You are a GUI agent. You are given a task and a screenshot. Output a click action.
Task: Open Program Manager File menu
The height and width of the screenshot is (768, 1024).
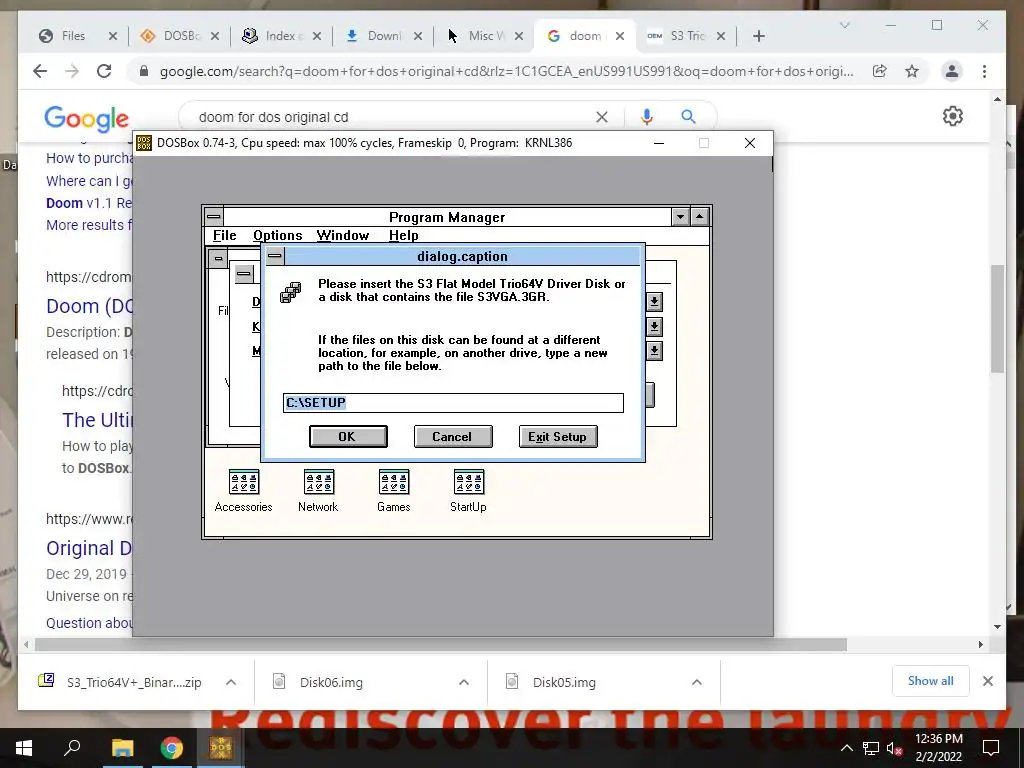click(x=225, y=235)
